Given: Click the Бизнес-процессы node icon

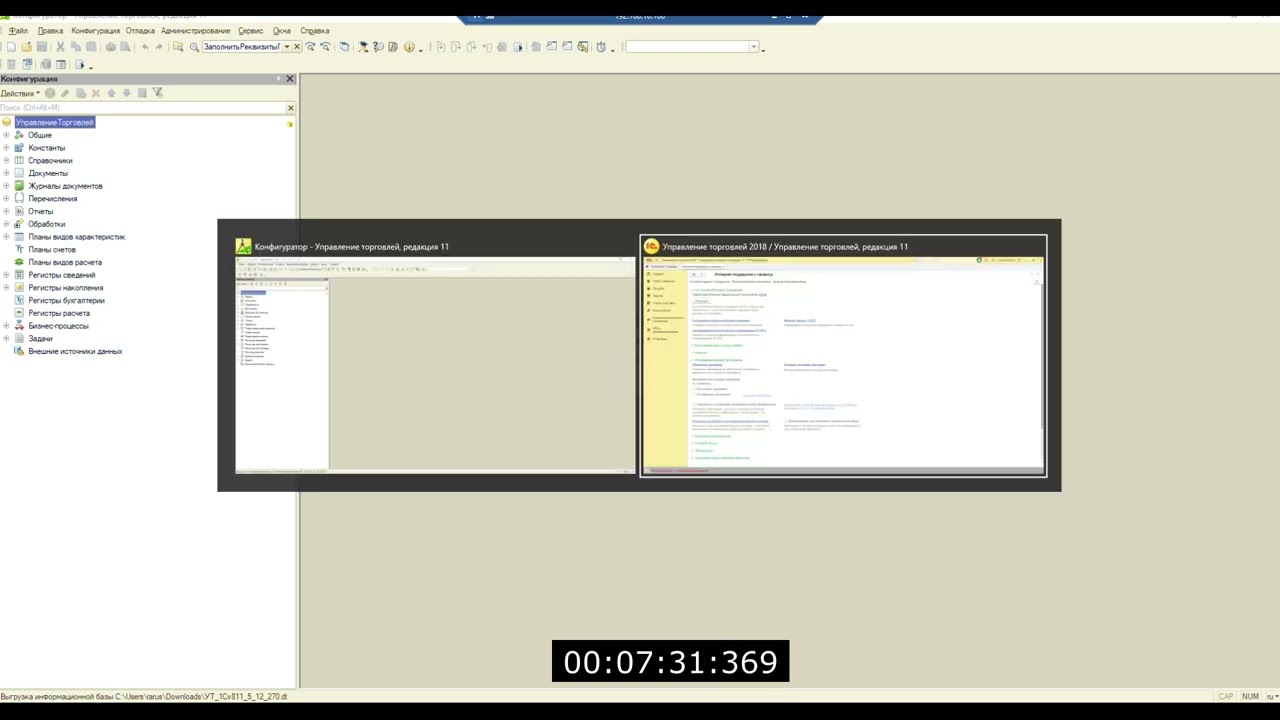Looking at the screenshot, I should [x=19, y=326].
